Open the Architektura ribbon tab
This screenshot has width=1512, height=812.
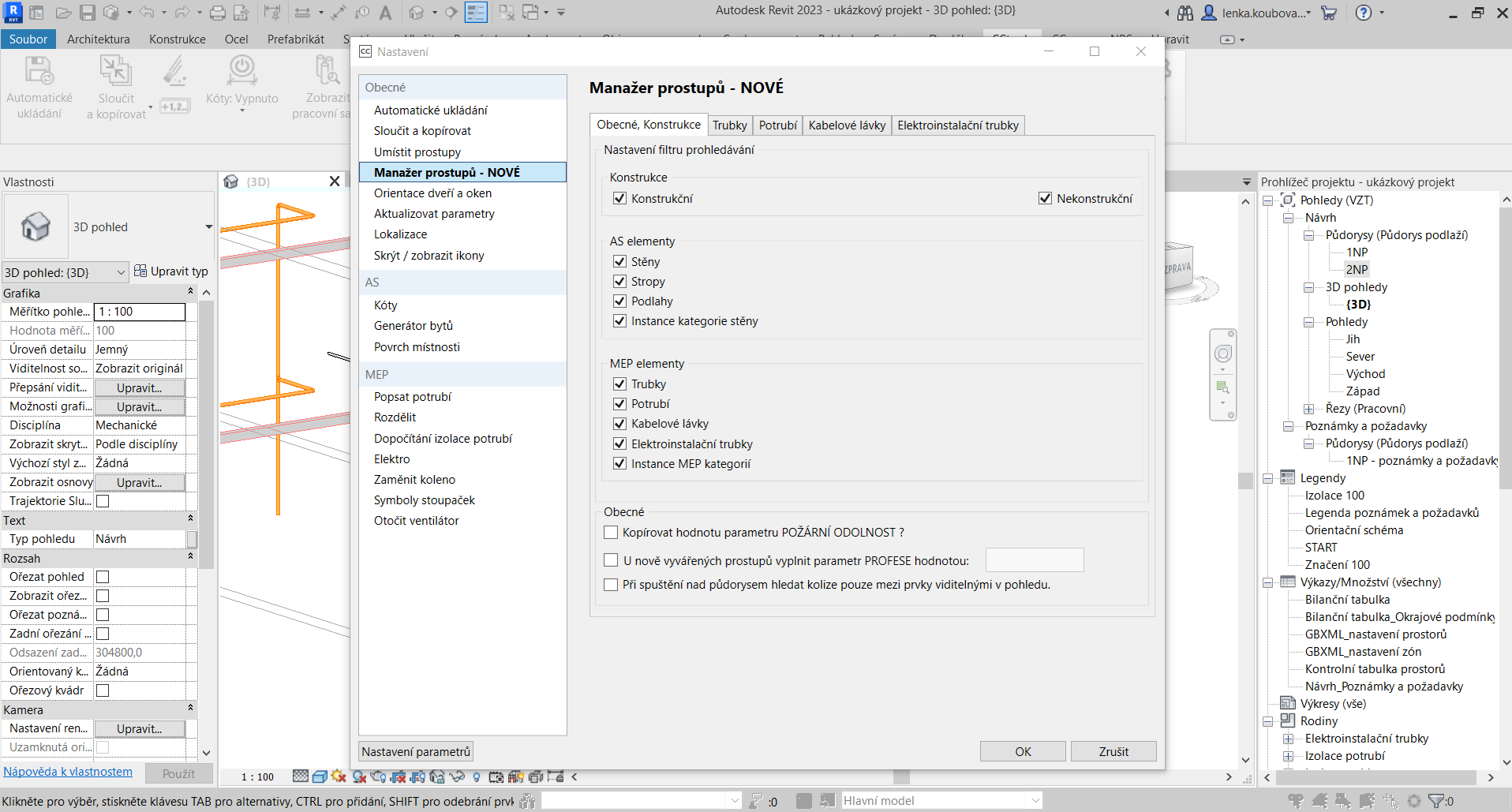(x=98, y=39)
